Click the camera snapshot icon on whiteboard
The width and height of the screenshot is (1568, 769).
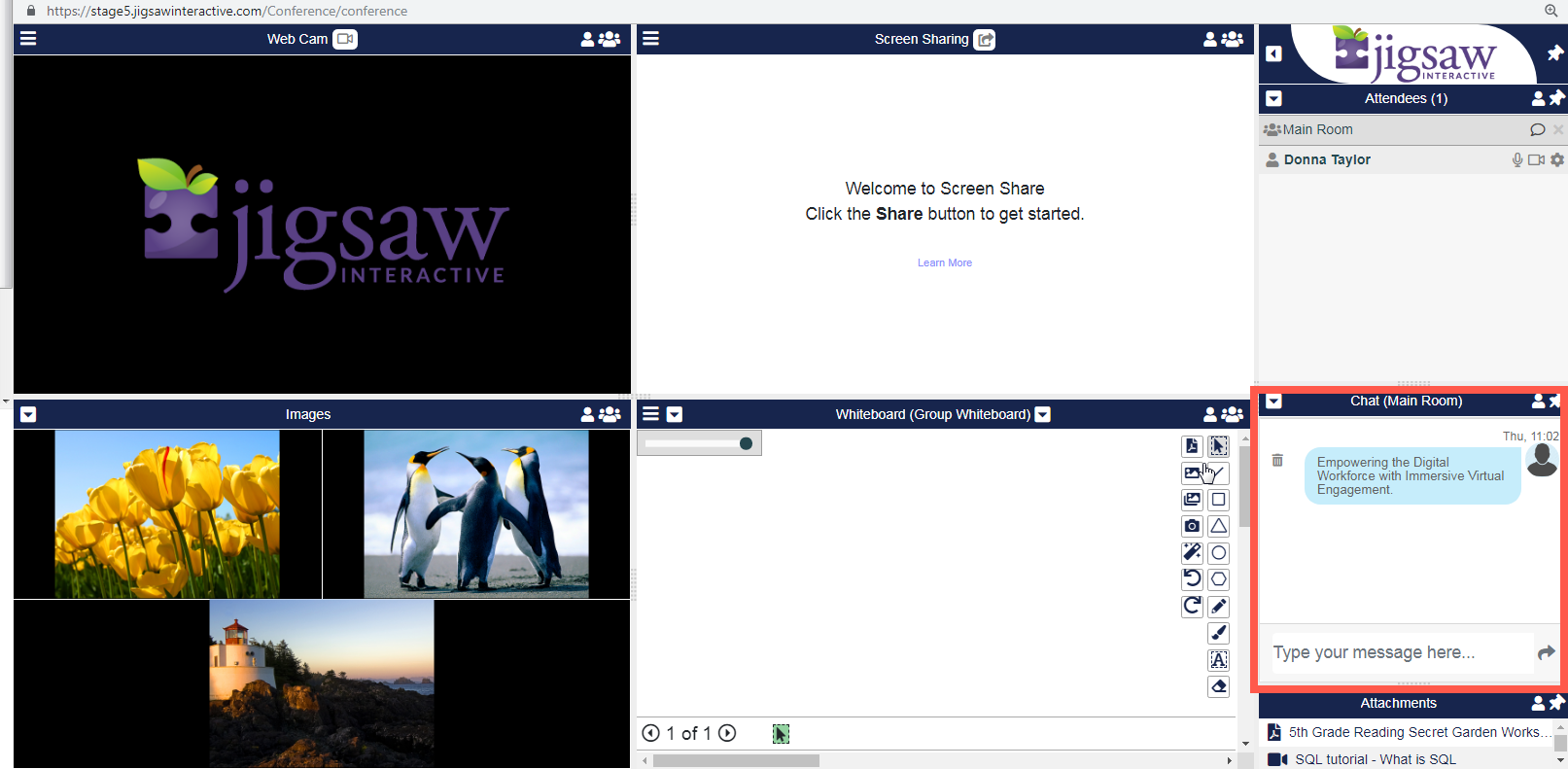tap(1192, 526)
